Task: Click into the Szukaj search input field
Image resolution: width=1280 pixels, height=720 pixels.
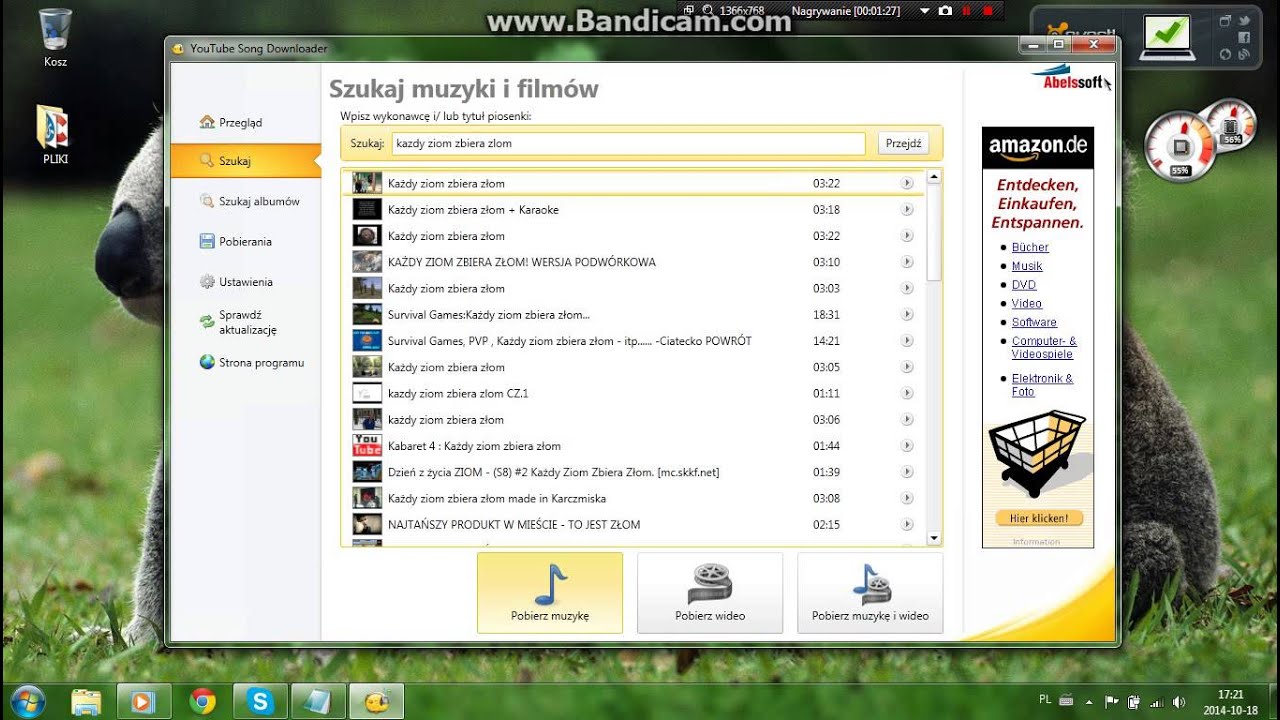Action: (628, 143)
